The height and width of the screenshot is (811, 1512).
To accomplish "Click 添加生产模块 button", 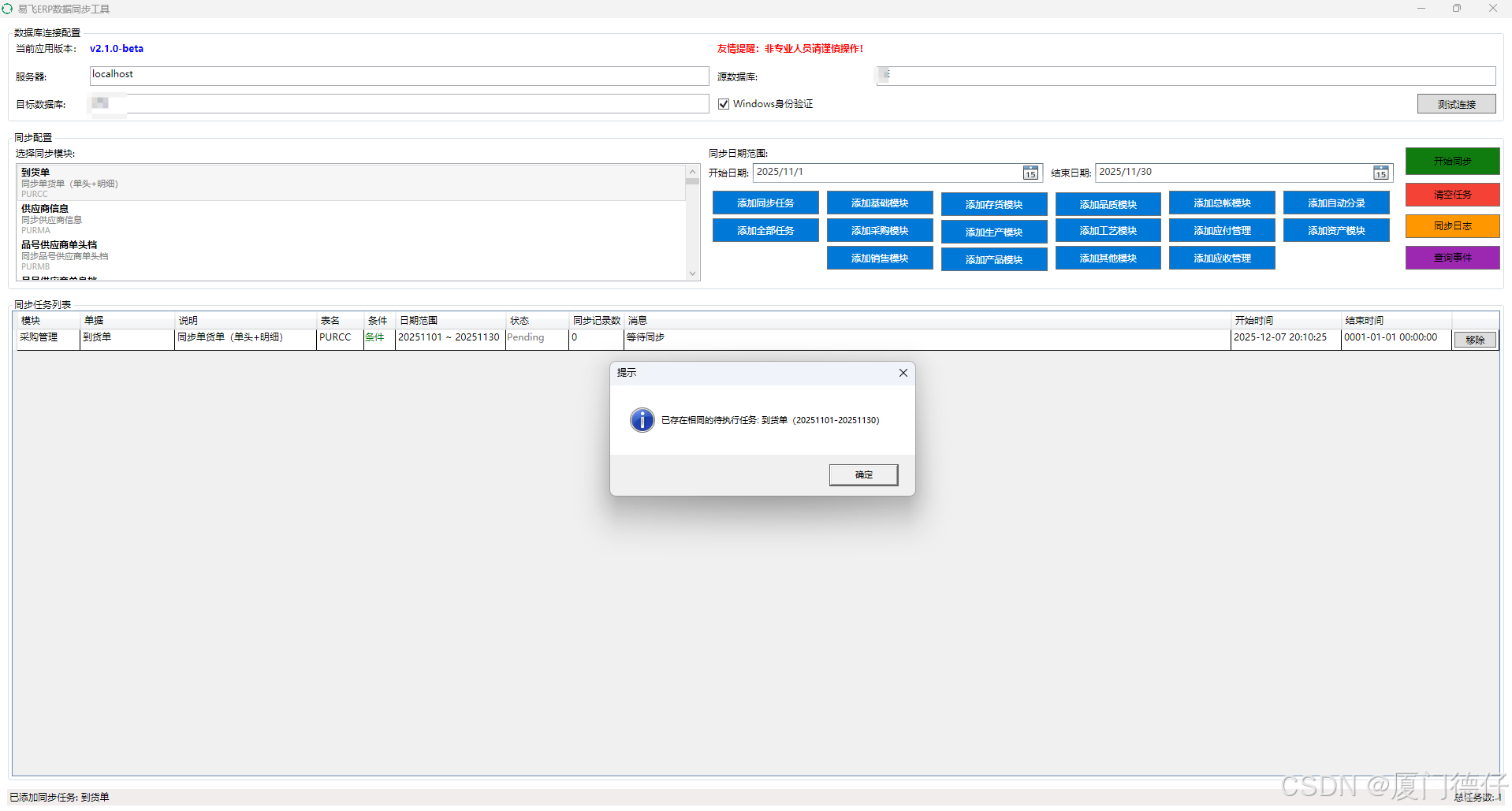I will 994,232.
